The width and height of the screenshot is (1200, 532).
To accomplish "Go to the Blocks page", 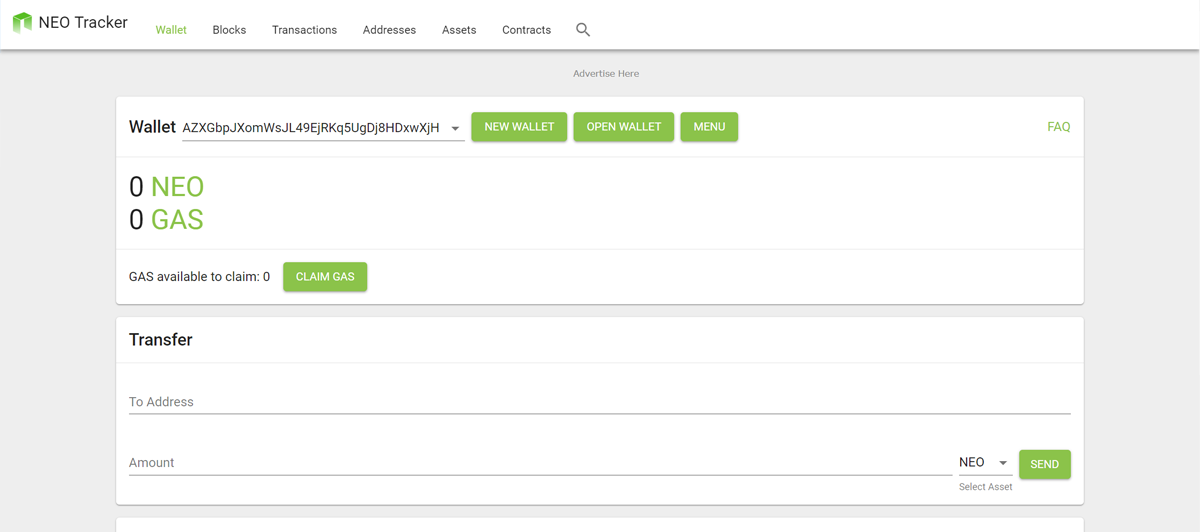I will (x=229, y=30).
